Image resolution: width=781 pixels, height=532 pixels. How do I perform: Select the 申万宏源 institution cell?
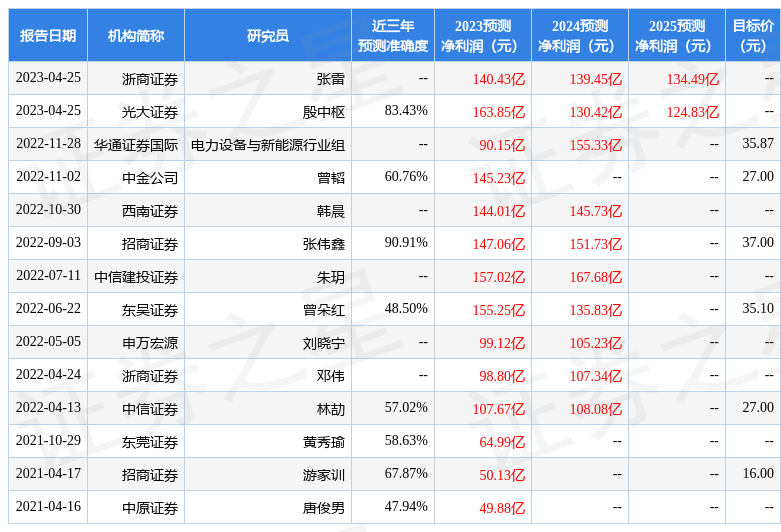pos(150,343)
